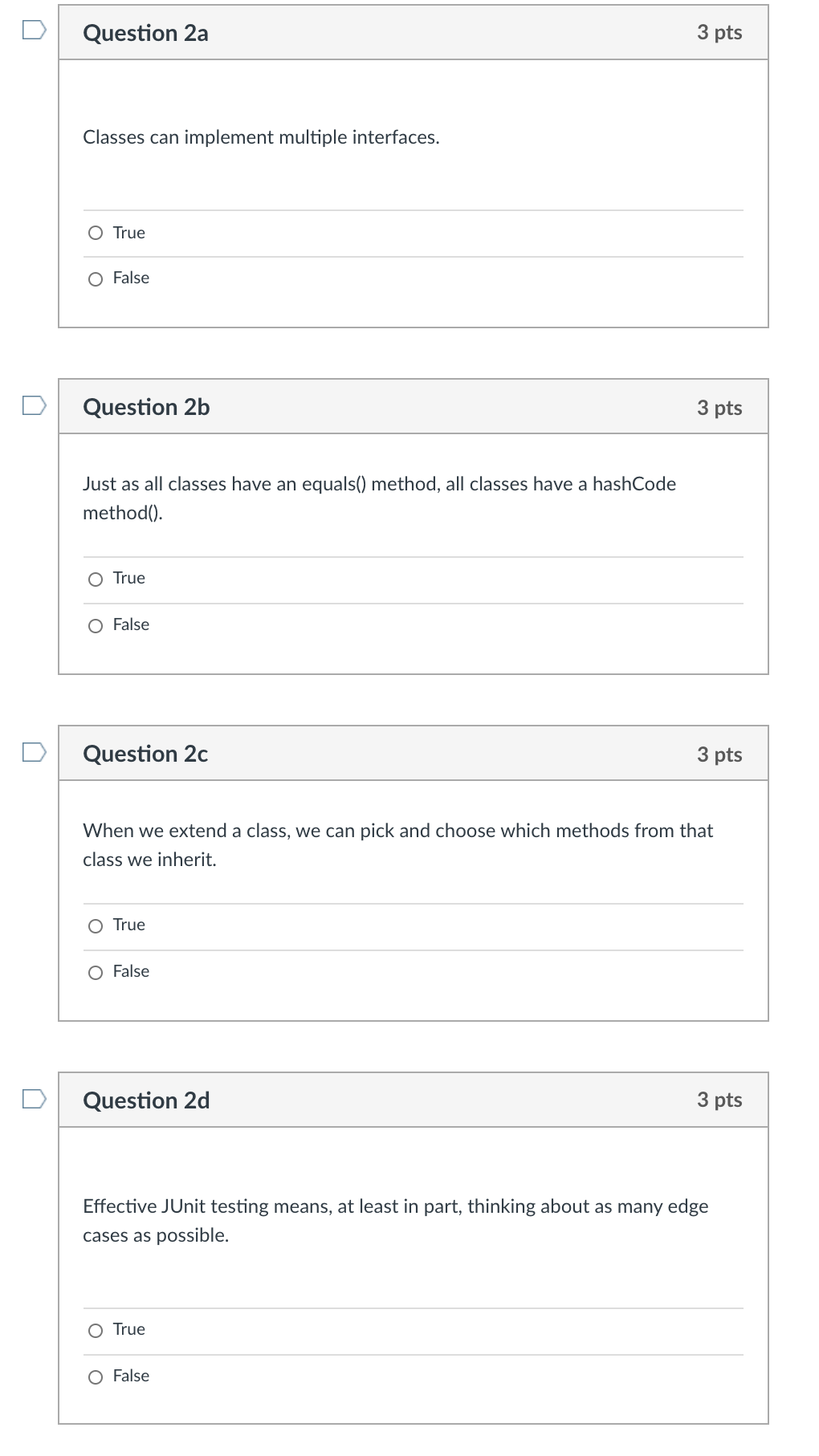Click the 'Classes can implement multiple interfaces' text
This screenshot has width=819, height=1456.
click(x=261, y=137)
